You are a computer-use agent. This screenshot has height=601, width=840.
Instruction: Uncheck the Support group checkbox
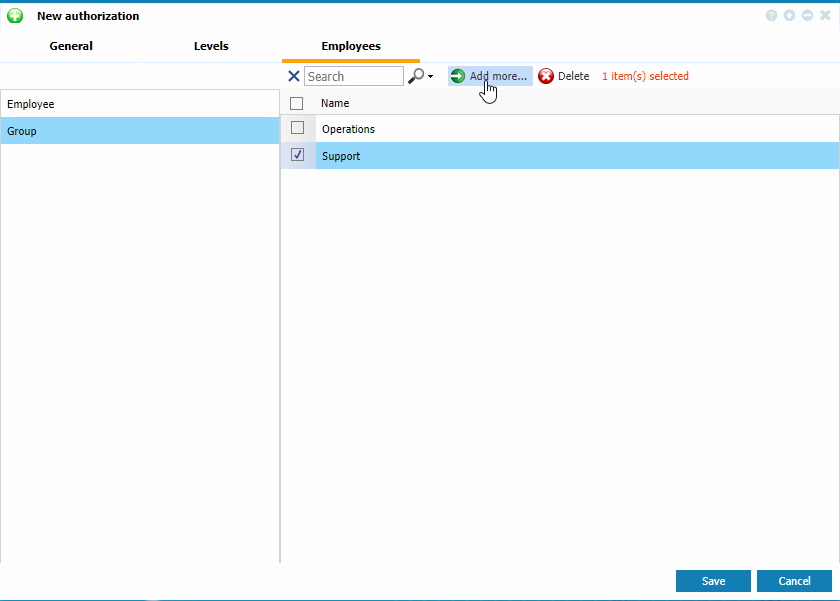[297, 155]
